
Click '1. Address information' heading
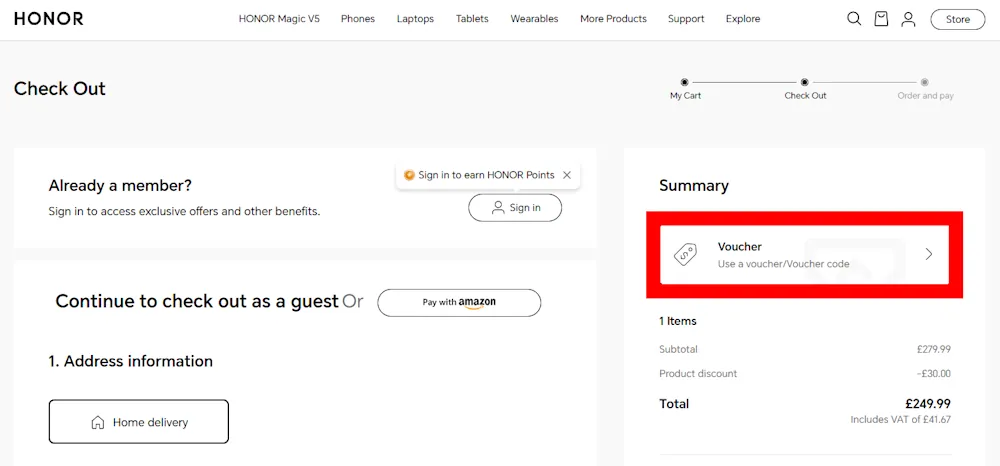point(131,361)
